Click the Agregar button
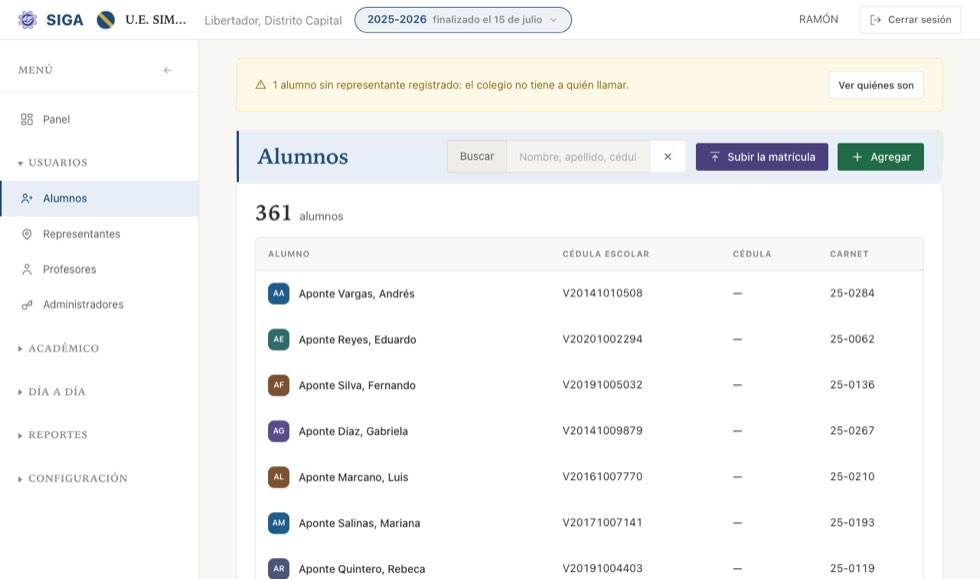The height and width of the screenshot is (579, 980). pyautogui.click(x=881, y=157)
